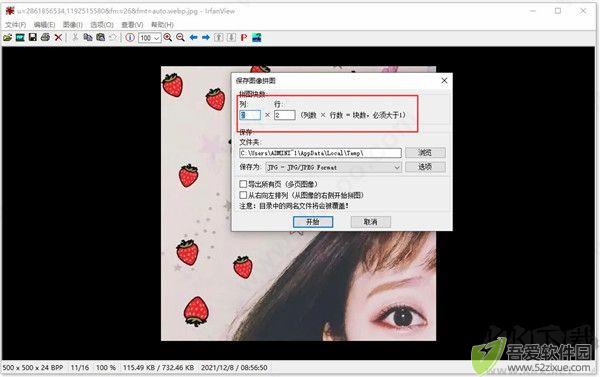
Task: Open the image Information (i) icon
Action: pos(130,38)
